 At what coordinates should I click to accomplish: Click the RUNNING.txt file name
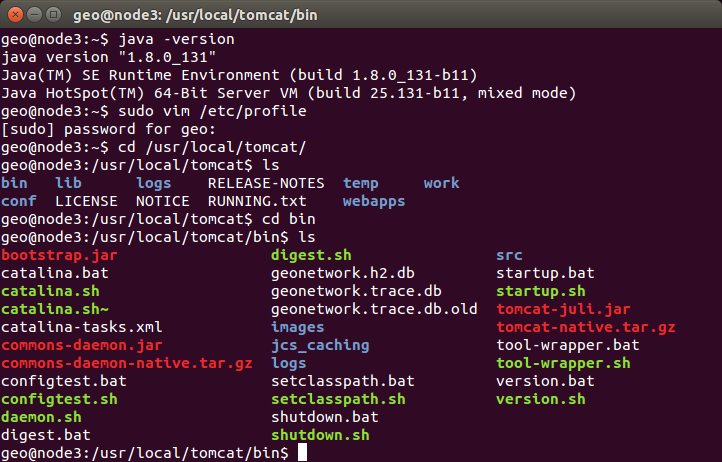click(265, 201)
